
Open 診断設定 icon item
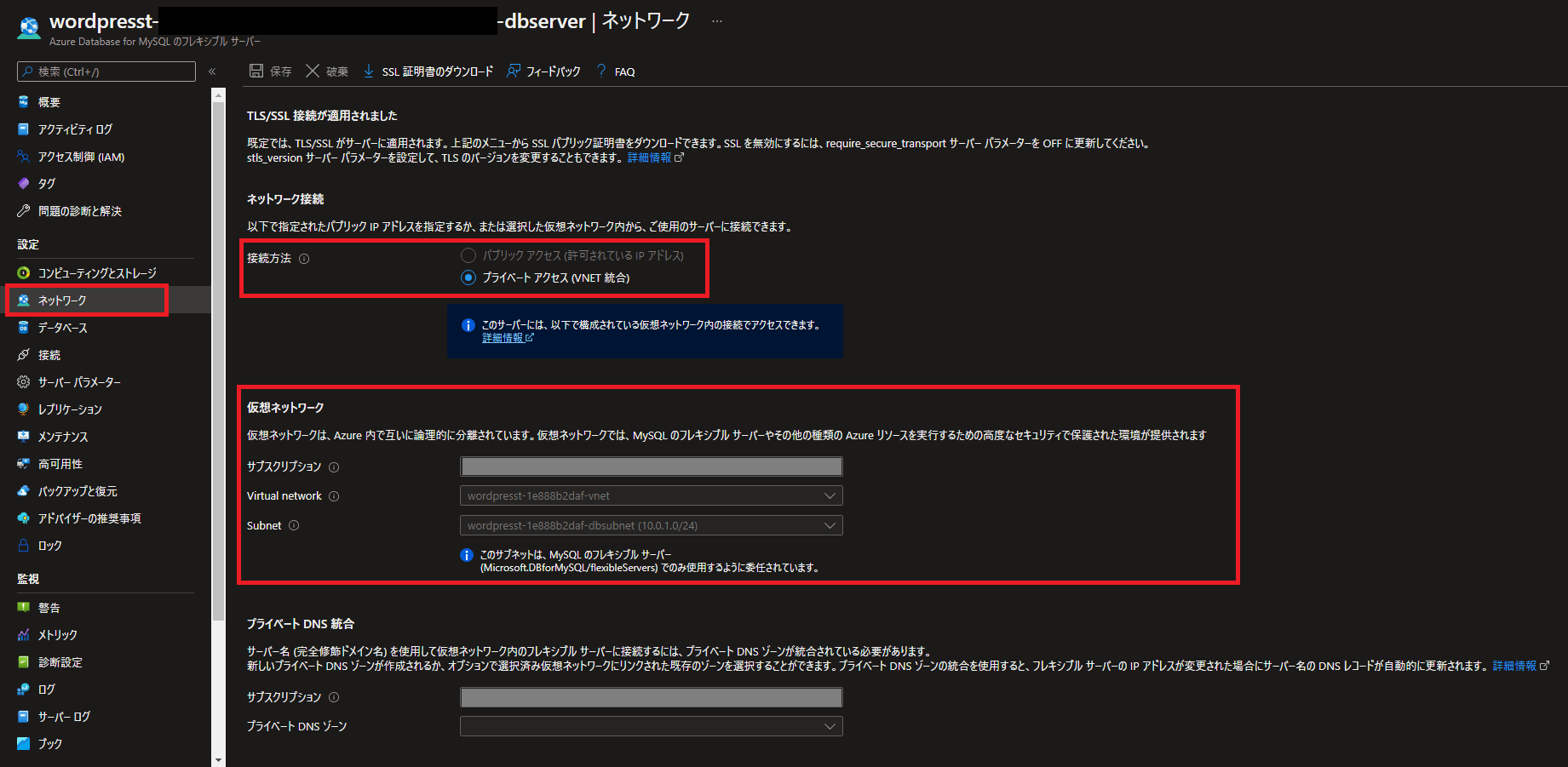tap(24, 662)
